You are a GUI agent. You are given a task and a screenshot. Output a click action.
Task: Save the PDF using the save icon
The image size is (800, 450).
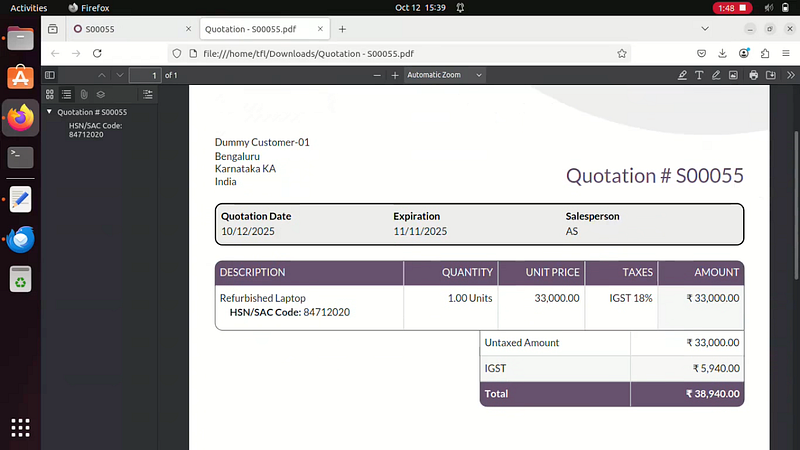coord(770,75)
